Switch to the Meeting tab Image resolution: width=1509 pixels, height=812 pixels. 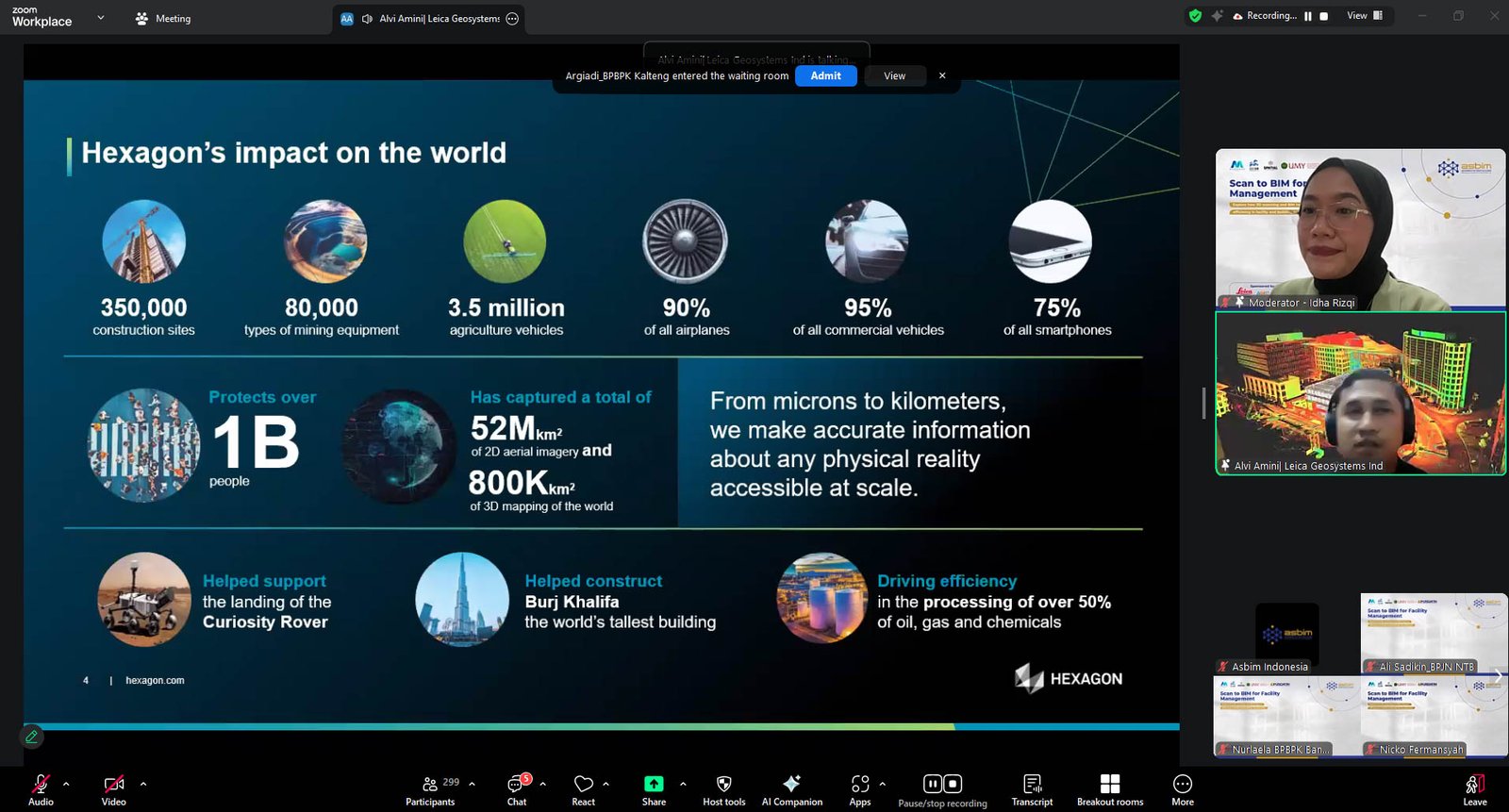pos(163,18)
